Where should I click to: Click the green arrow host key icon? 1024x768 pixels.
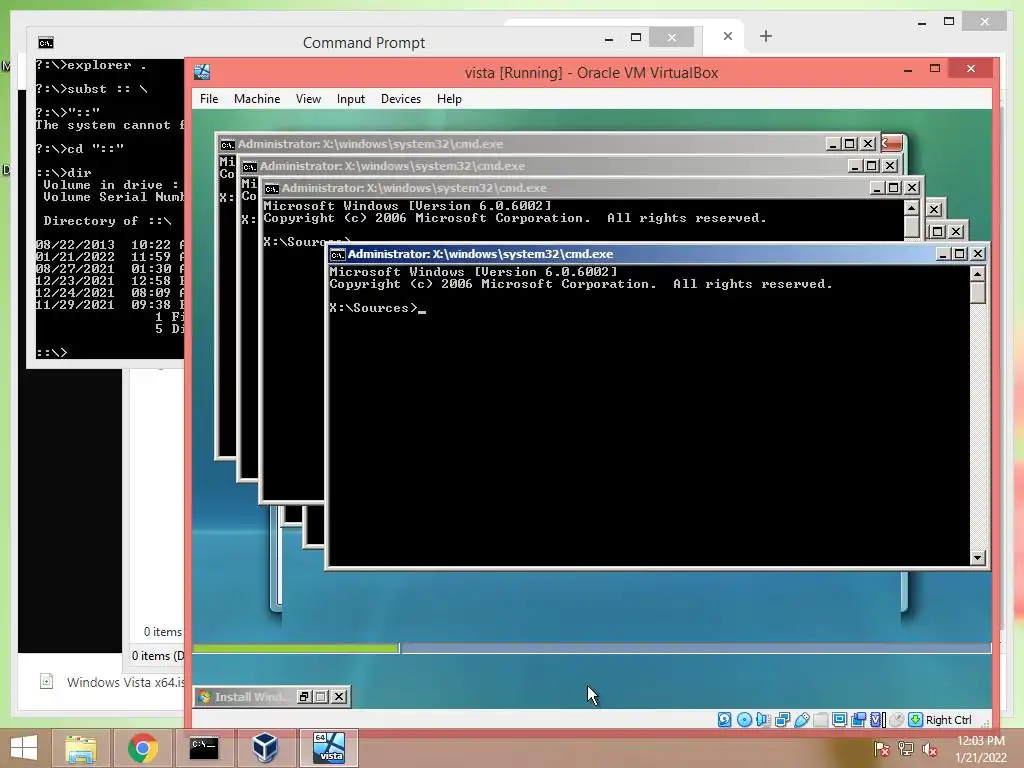(916, 720)
